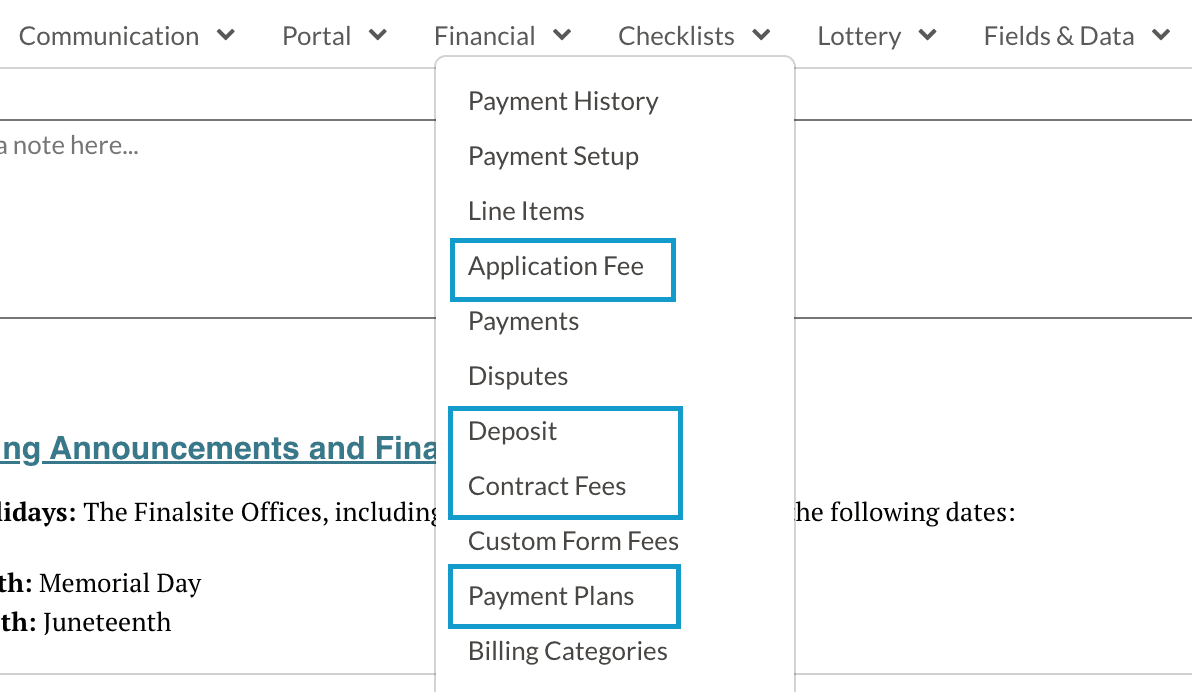
Task: Select Billing Categories
Action: point(567,650)
